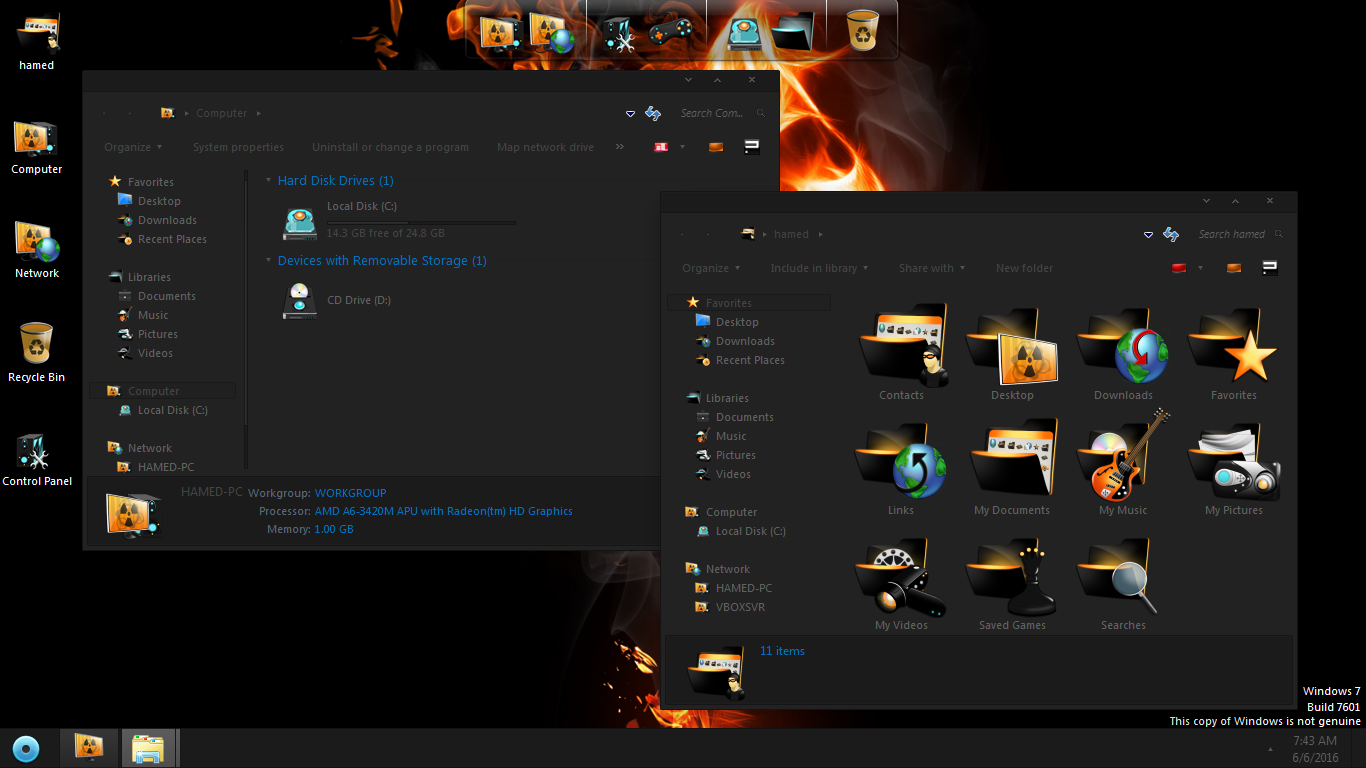Click Windows Explorer taskbar button
This screenshot has width=1366, height=768.
[149, 748]
